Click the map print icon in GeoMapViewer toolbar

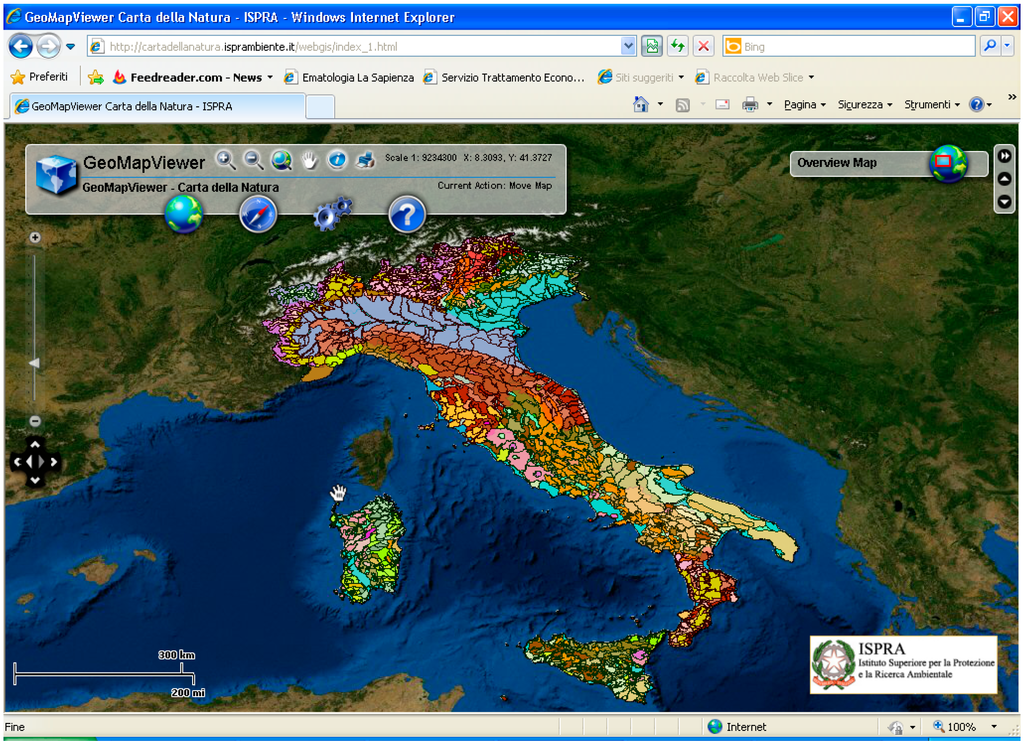tap(365, 160)
